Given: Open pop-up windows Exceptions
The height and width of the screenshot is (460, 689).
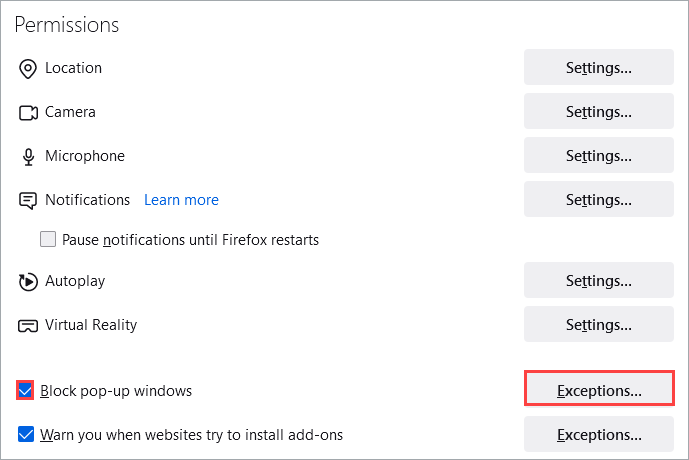Looking at the screenshot, I should coord(599,388).
